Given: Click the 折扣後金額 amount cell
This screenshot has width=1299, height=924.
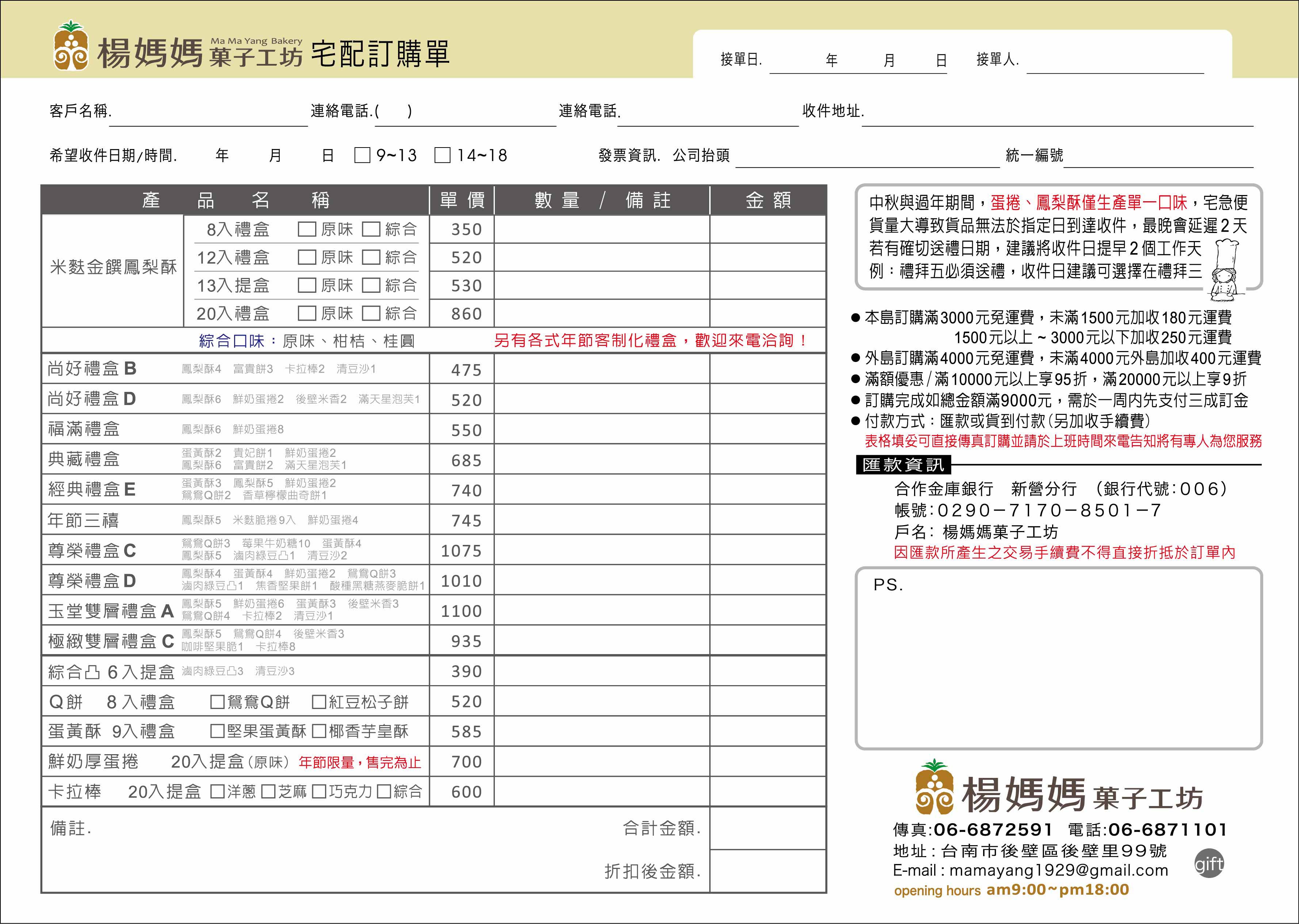Looking at the screenshot, I should tap(768, 871).
